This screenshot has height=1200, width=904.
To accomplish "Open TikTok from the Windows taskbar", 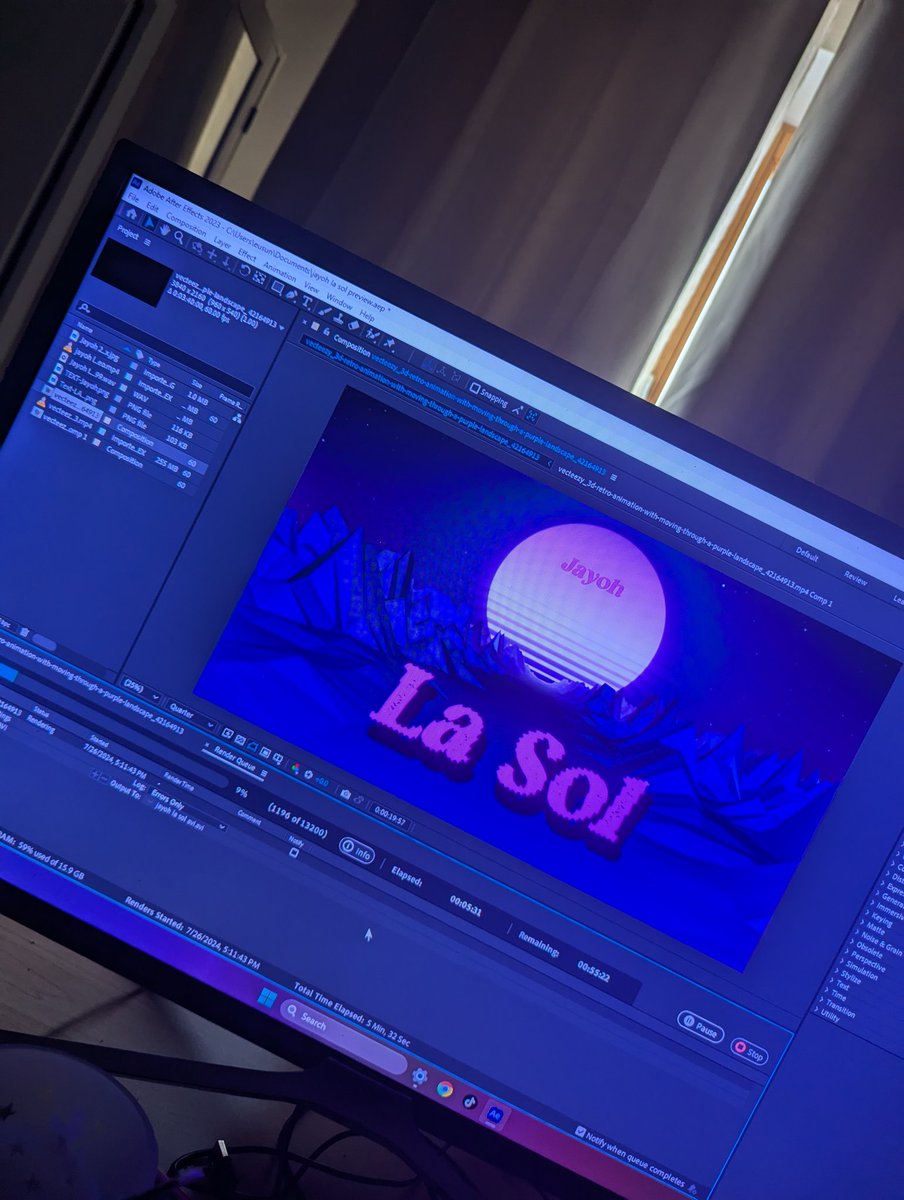I will 470,1102.
